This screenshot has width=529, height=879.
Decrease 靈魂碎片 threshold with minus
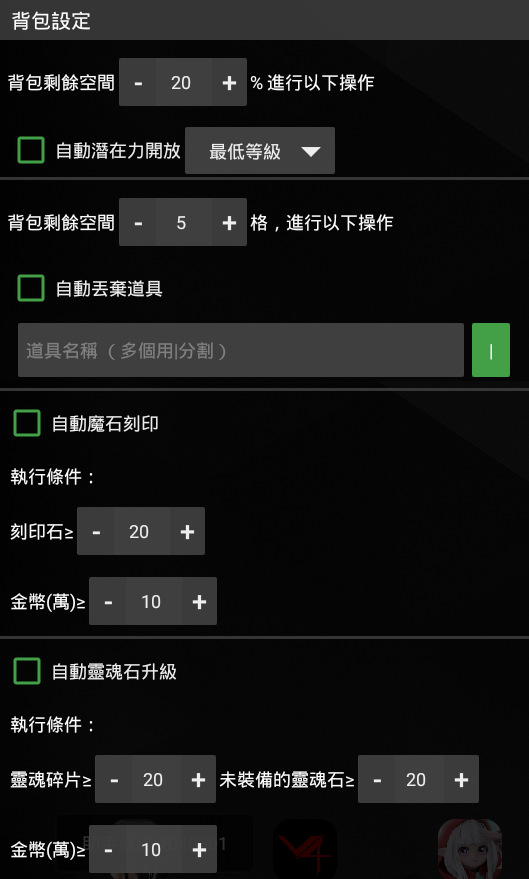[114, 779]
